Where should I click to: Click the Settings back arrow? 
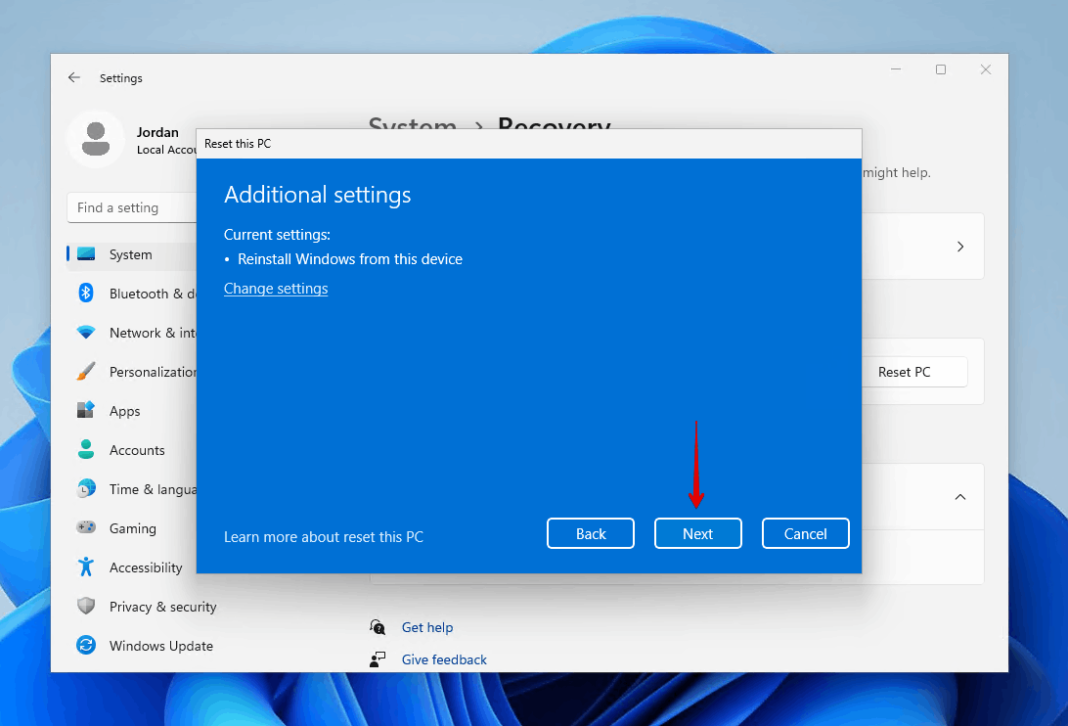pyautogui.click(x=74, y=77)
